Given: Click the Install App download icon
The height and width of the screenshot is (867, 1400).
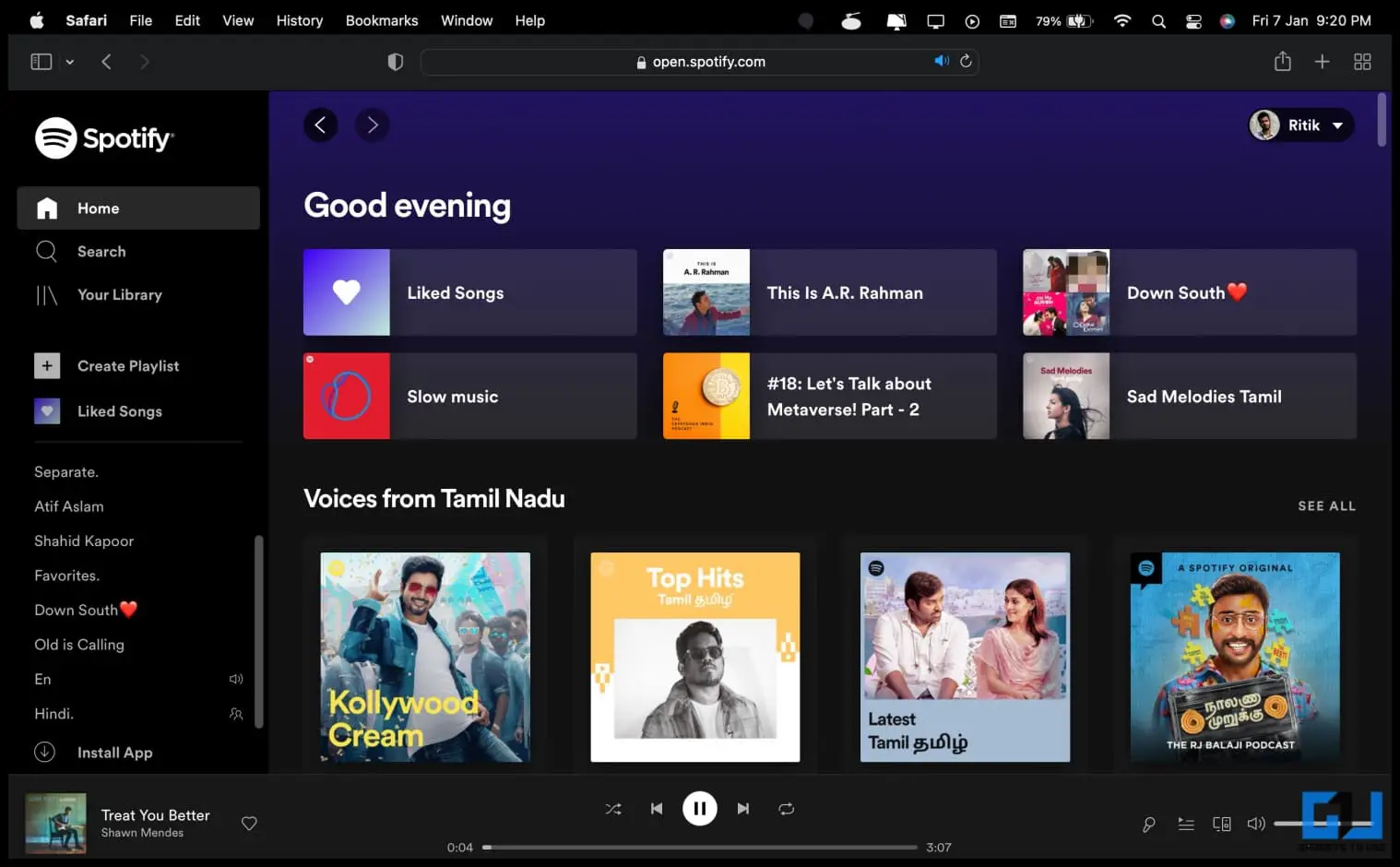Looking at the screenshot, I should (x=45, y=753).
